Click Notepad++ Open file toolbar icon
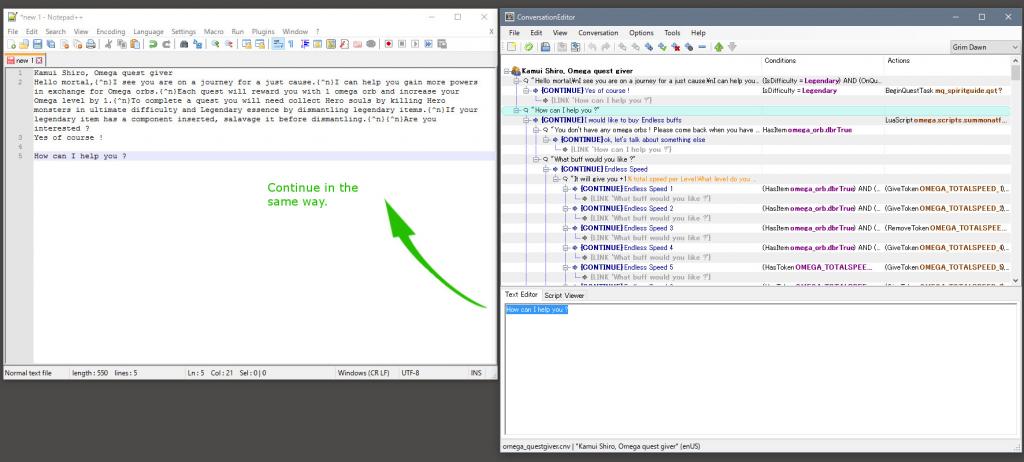Viewport: 1024px width, 462px height. [x=24, y=44]
